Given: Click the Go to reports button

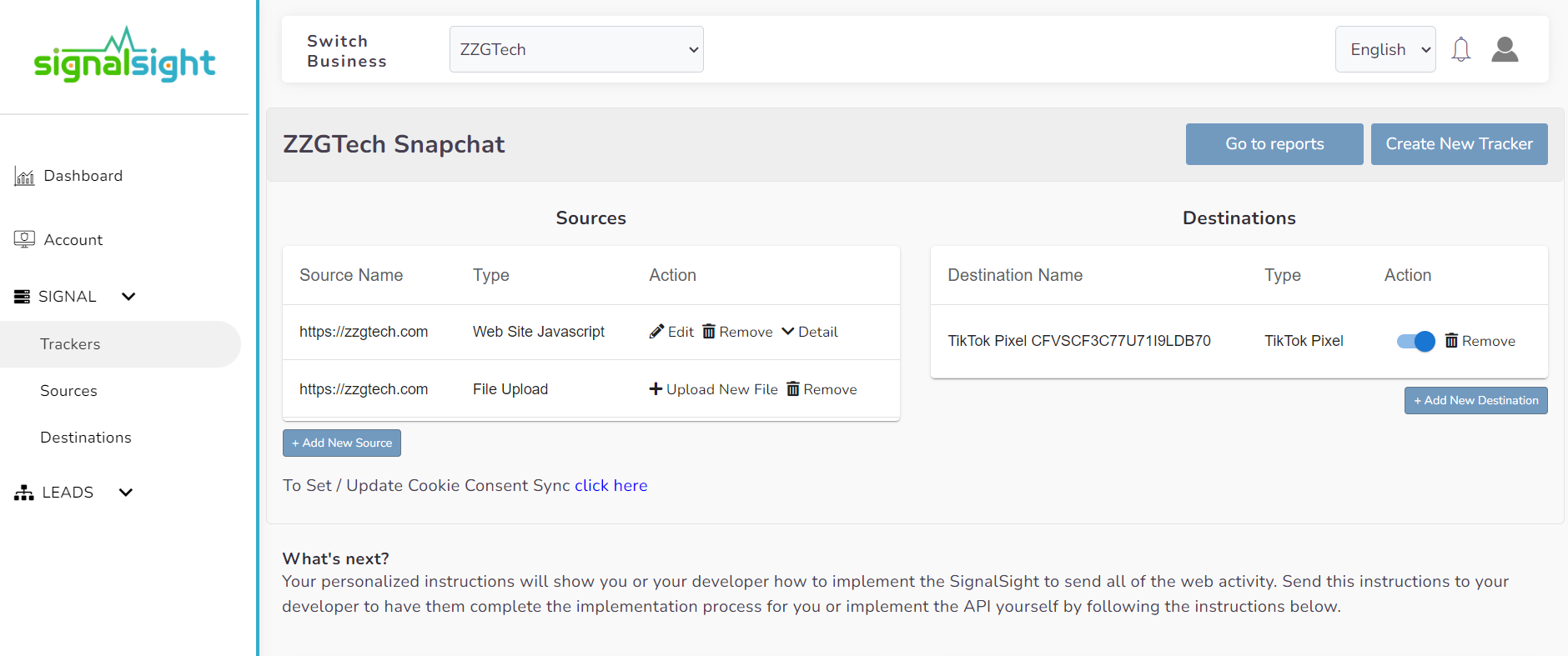Looking at the screenshot, I should pyautogui.click(x=1274, y=144).
